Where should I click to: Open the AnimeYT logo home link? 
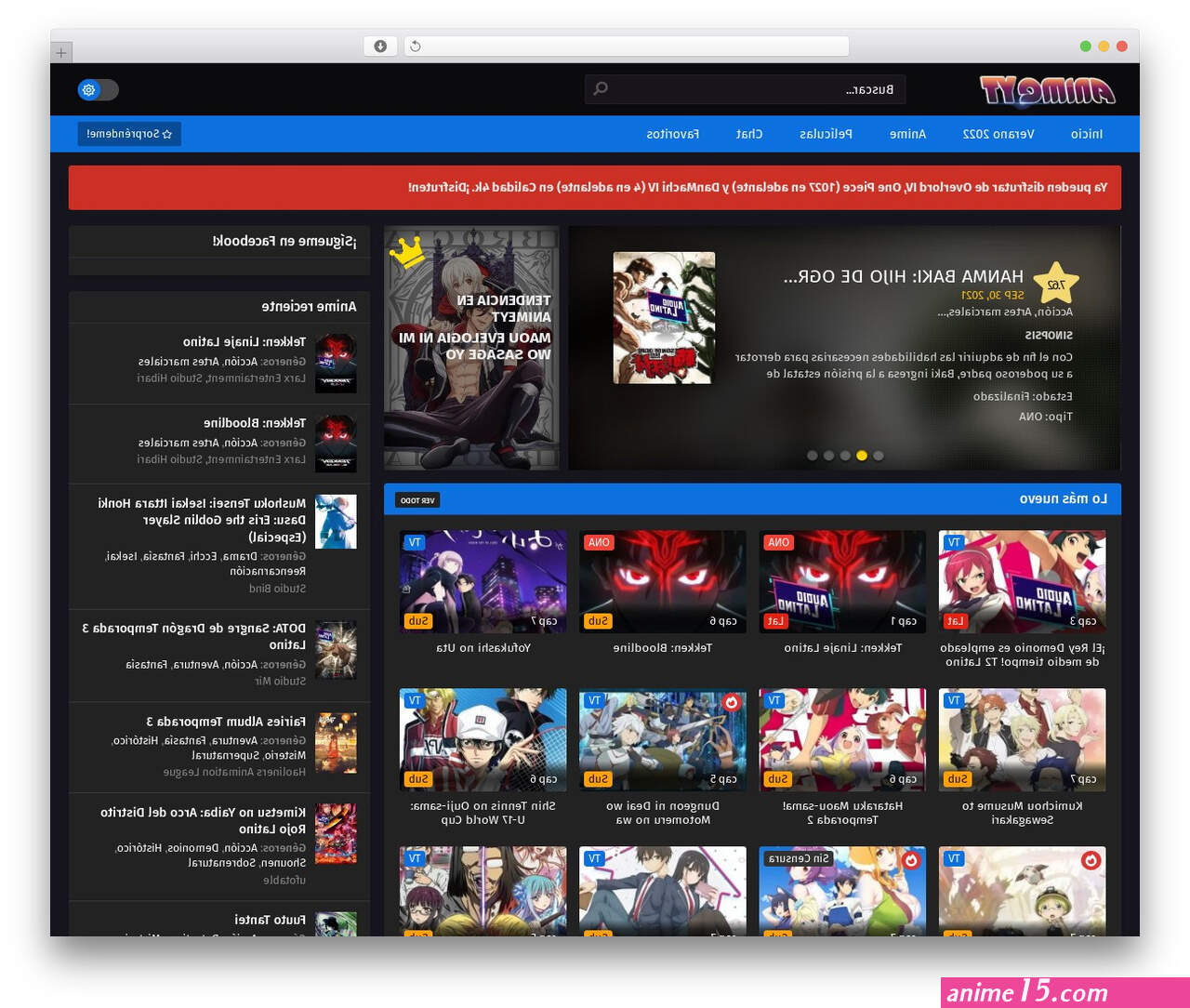(x=1048, y=90)
